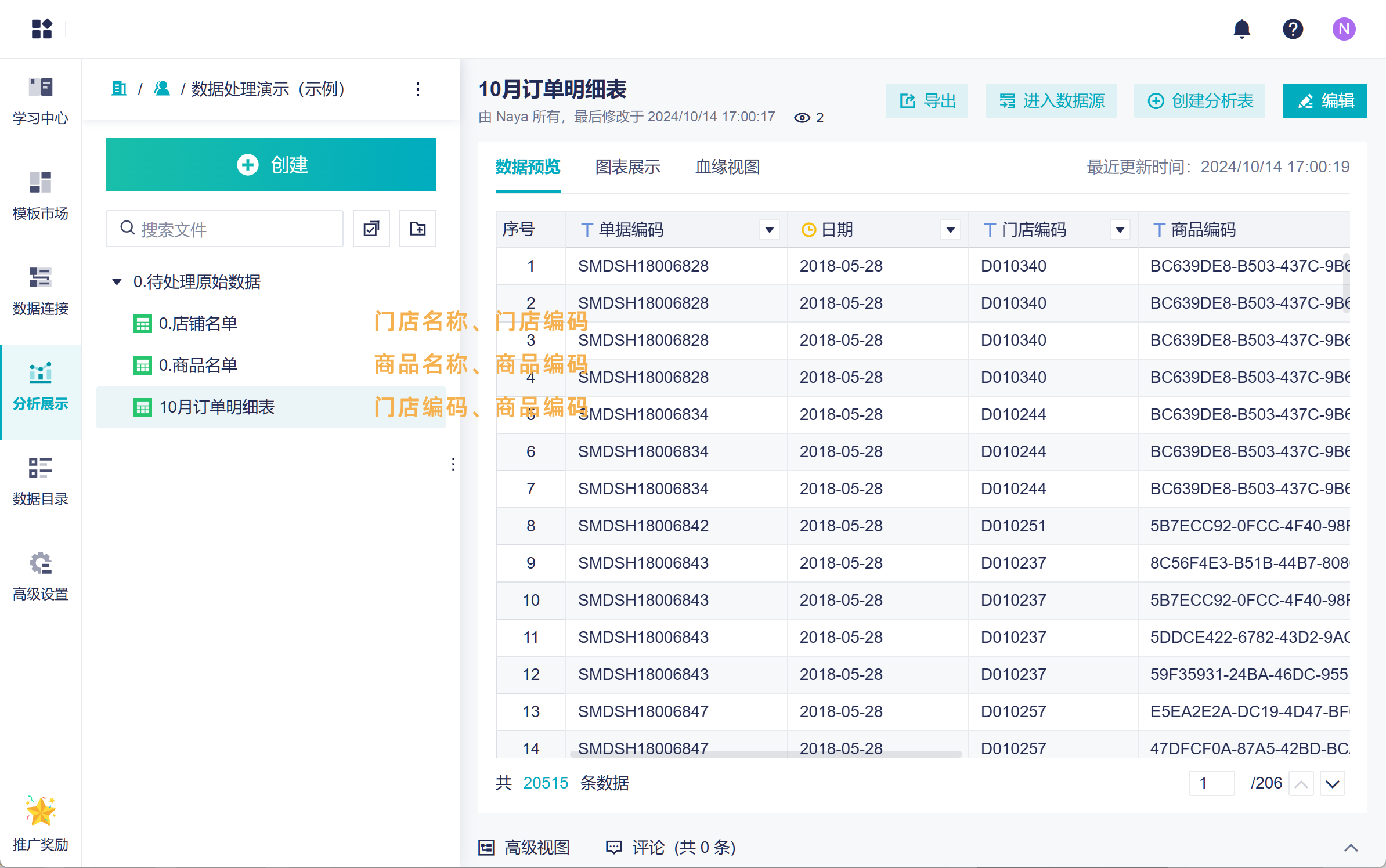Switch to 血缘视图 tab

click(727, 167)
